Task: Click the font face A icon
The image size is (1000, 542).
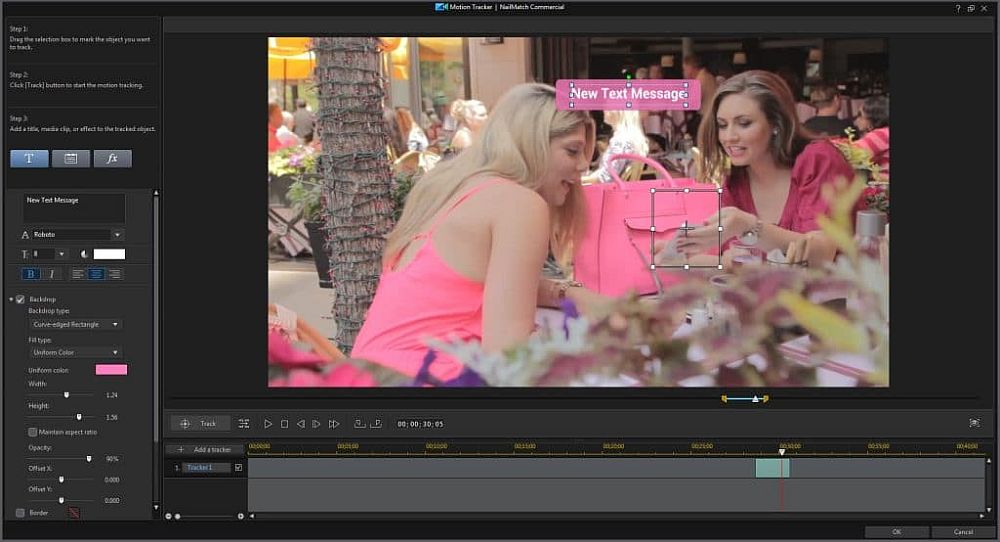Action: pos(25,235)
